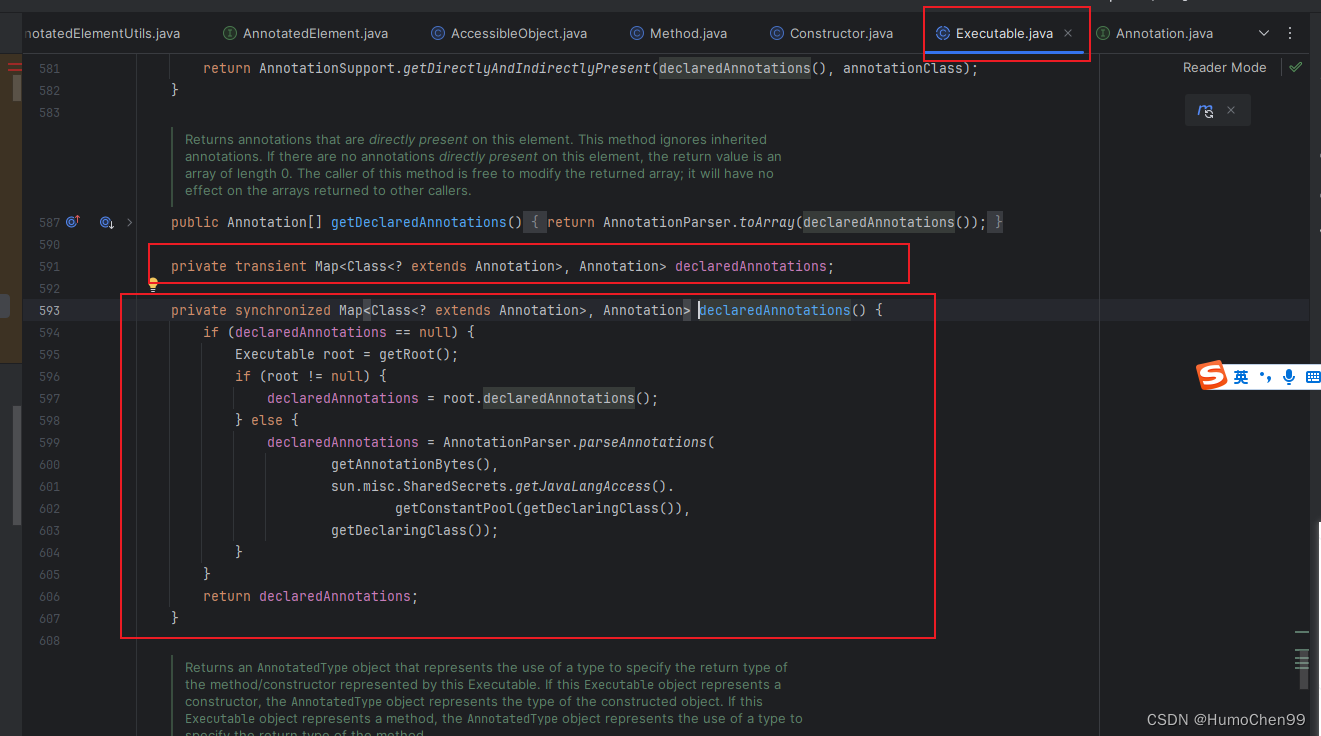Switch to the AnnotatedElement.java tab
Viewport: 1321px width, 736px height.
(305, 33)
